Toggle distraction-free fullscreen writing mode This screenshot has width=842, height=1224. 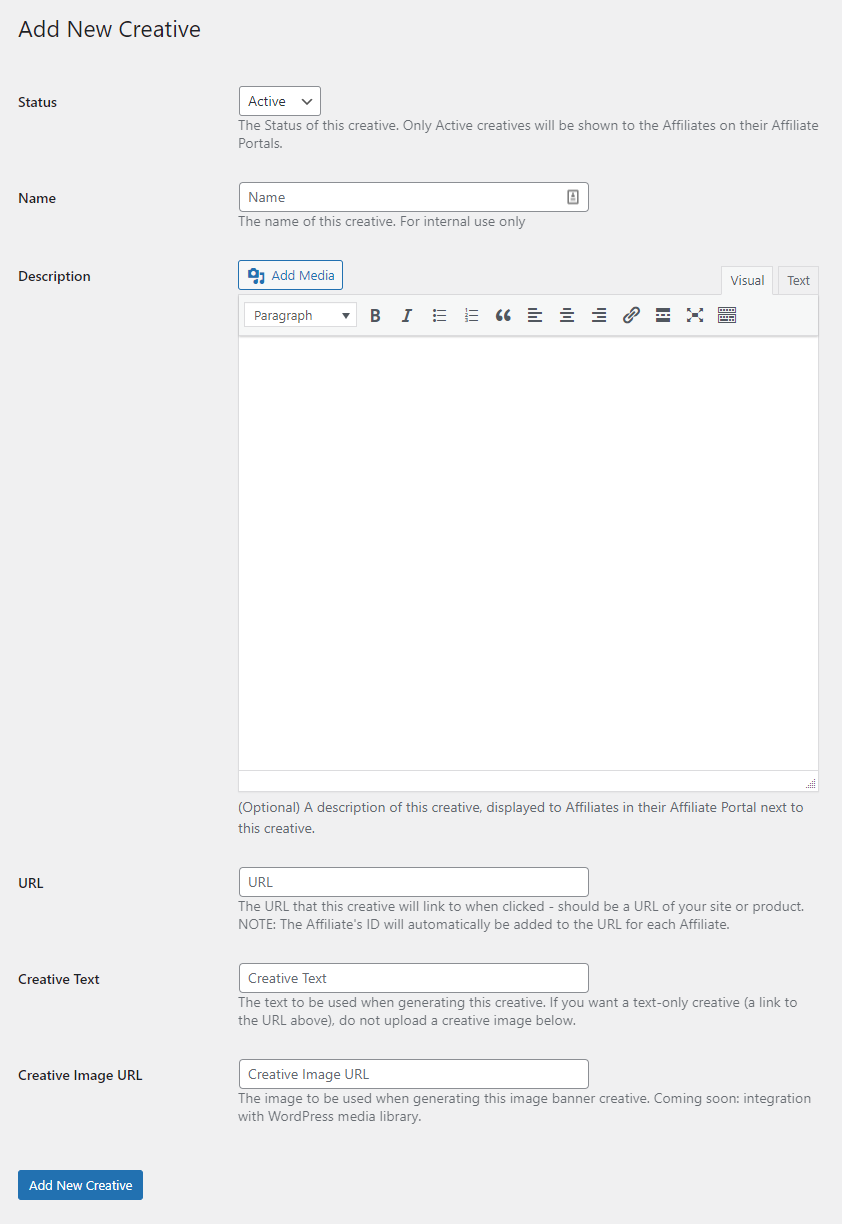[695, 315]
